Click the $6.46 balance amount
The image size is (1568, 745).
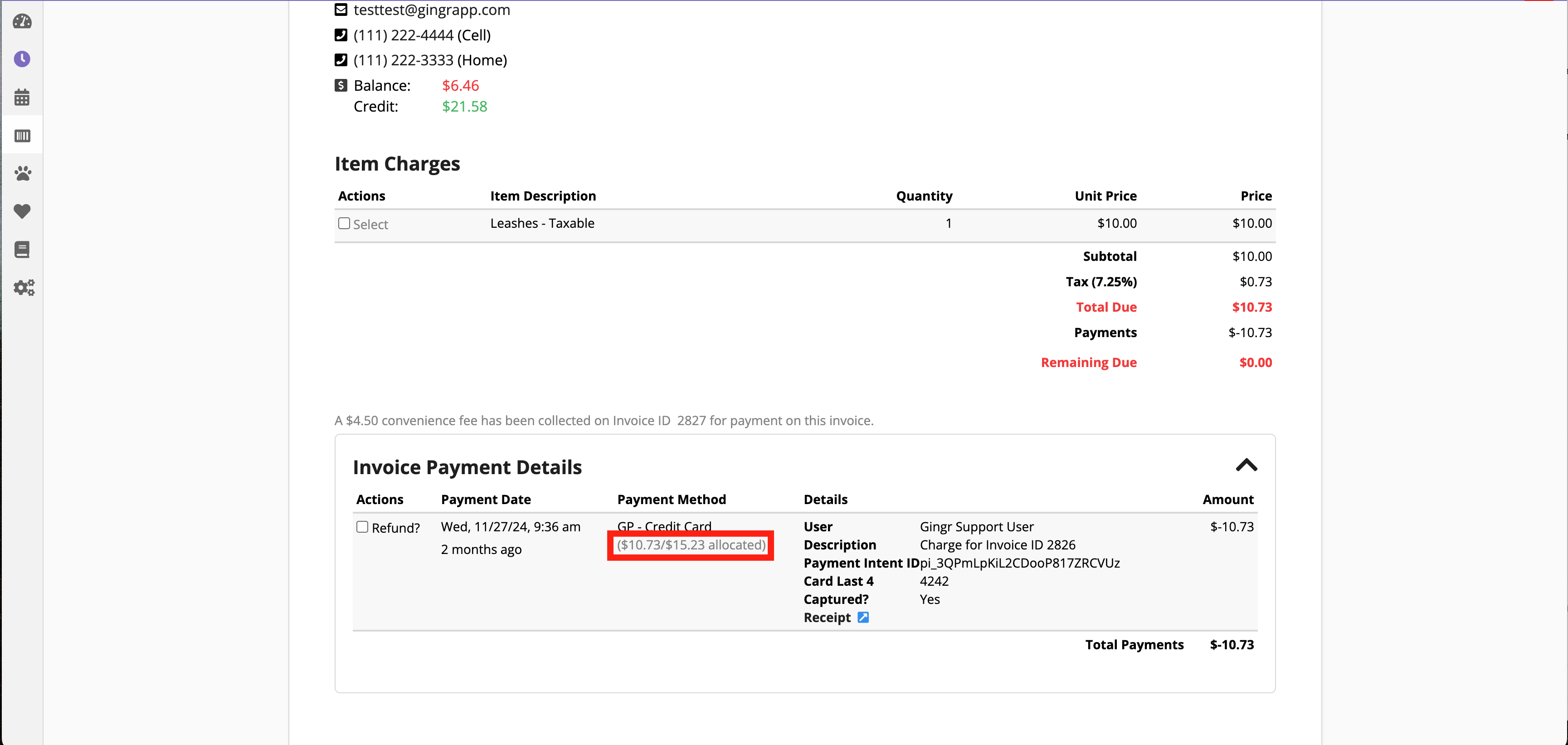[x=460, y=86]
